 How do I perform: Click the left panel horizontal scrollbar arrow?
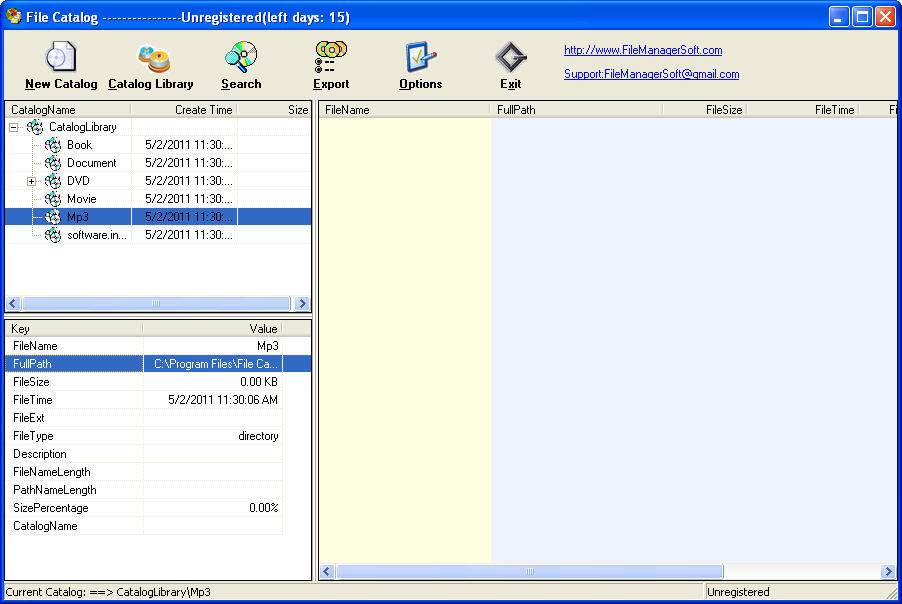tap(11, 303)
